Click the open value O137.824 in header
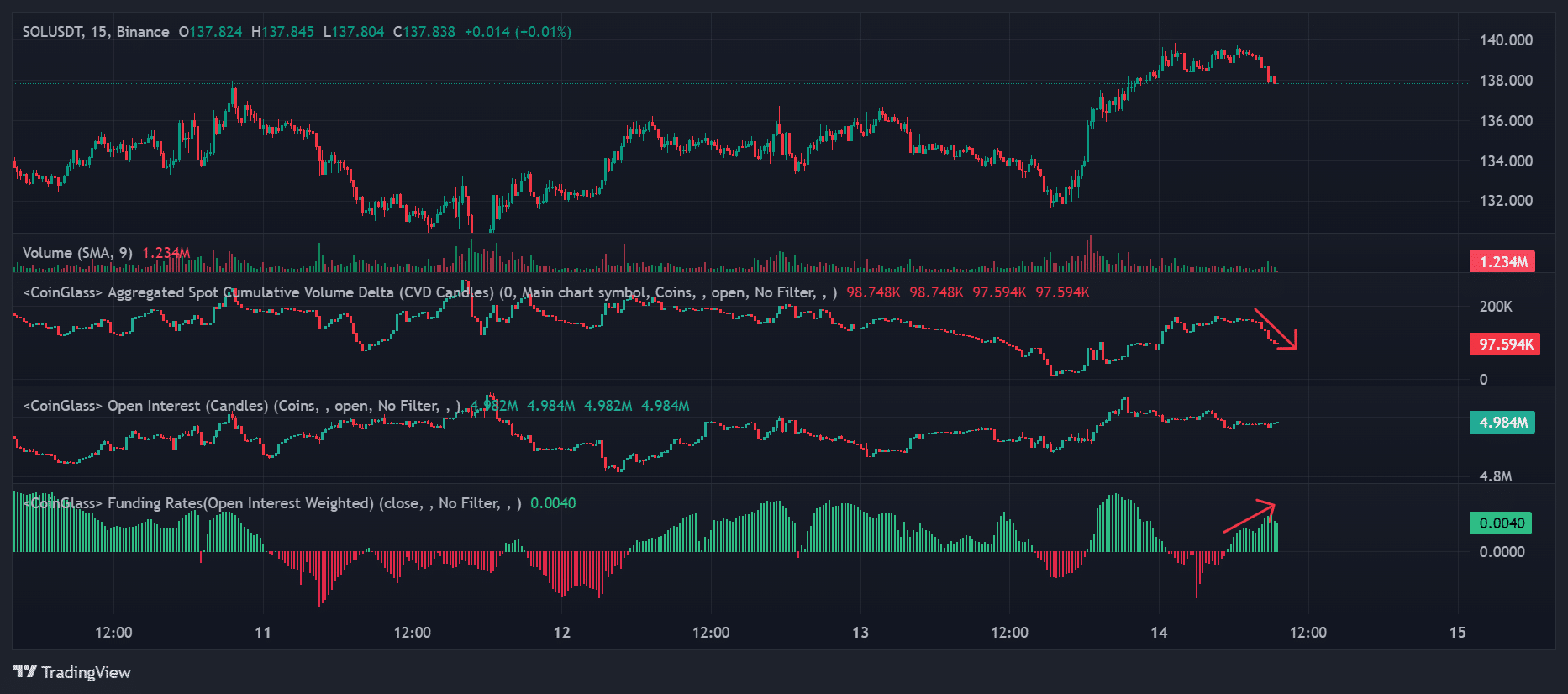This screenshot has width=1568, height=694. (x=210, y=32)
